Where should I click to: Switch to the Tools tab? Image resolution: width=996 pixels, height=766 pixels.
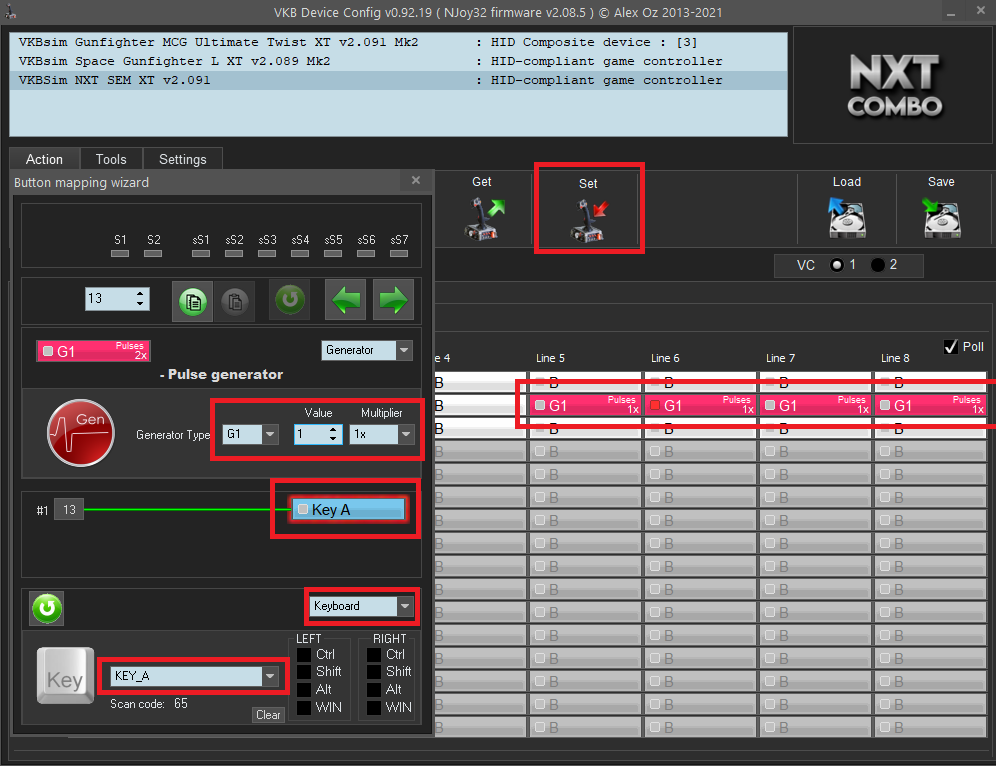coord(111,159)
